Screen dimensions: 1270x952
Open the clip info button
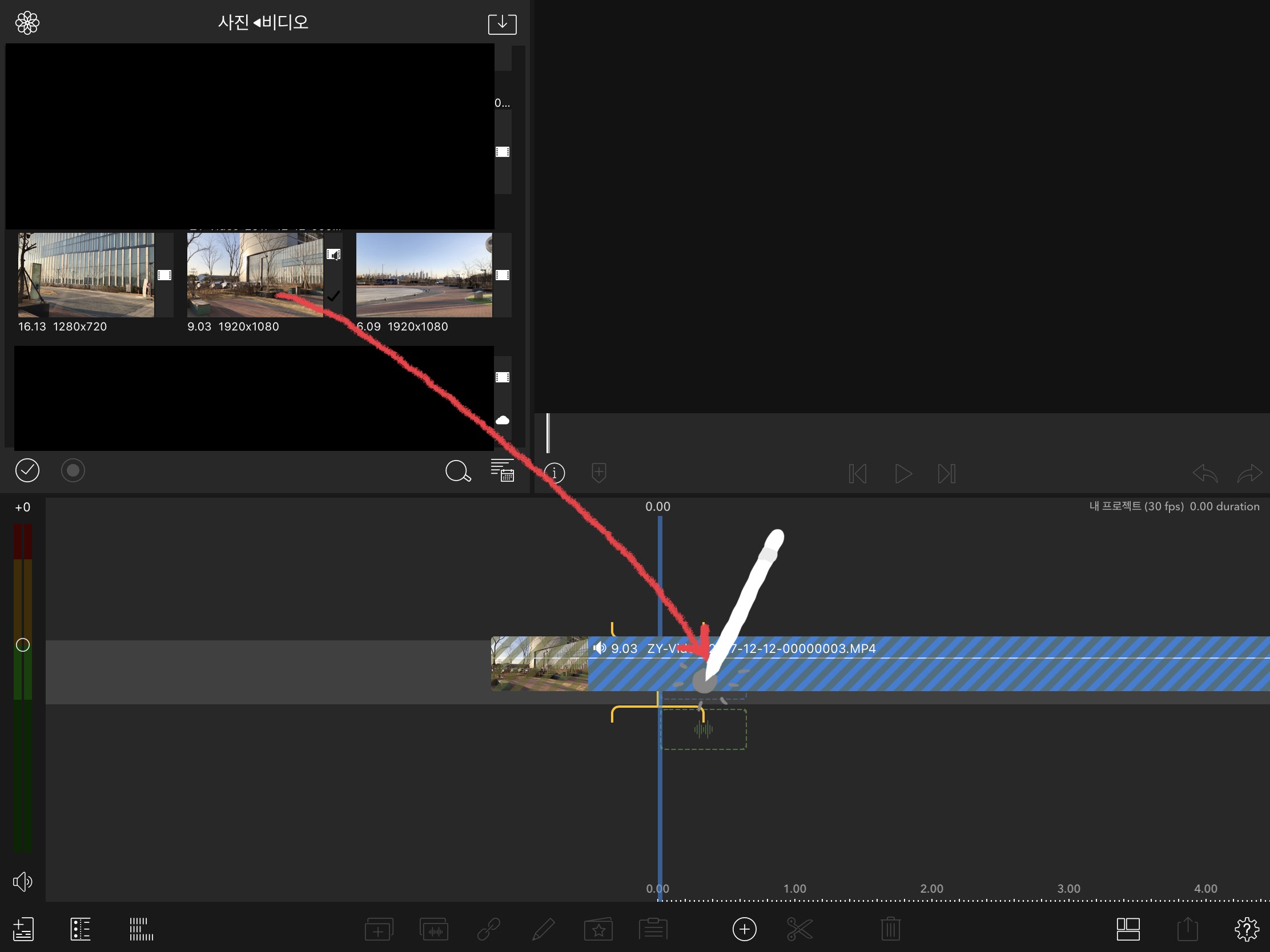point(554,473)
